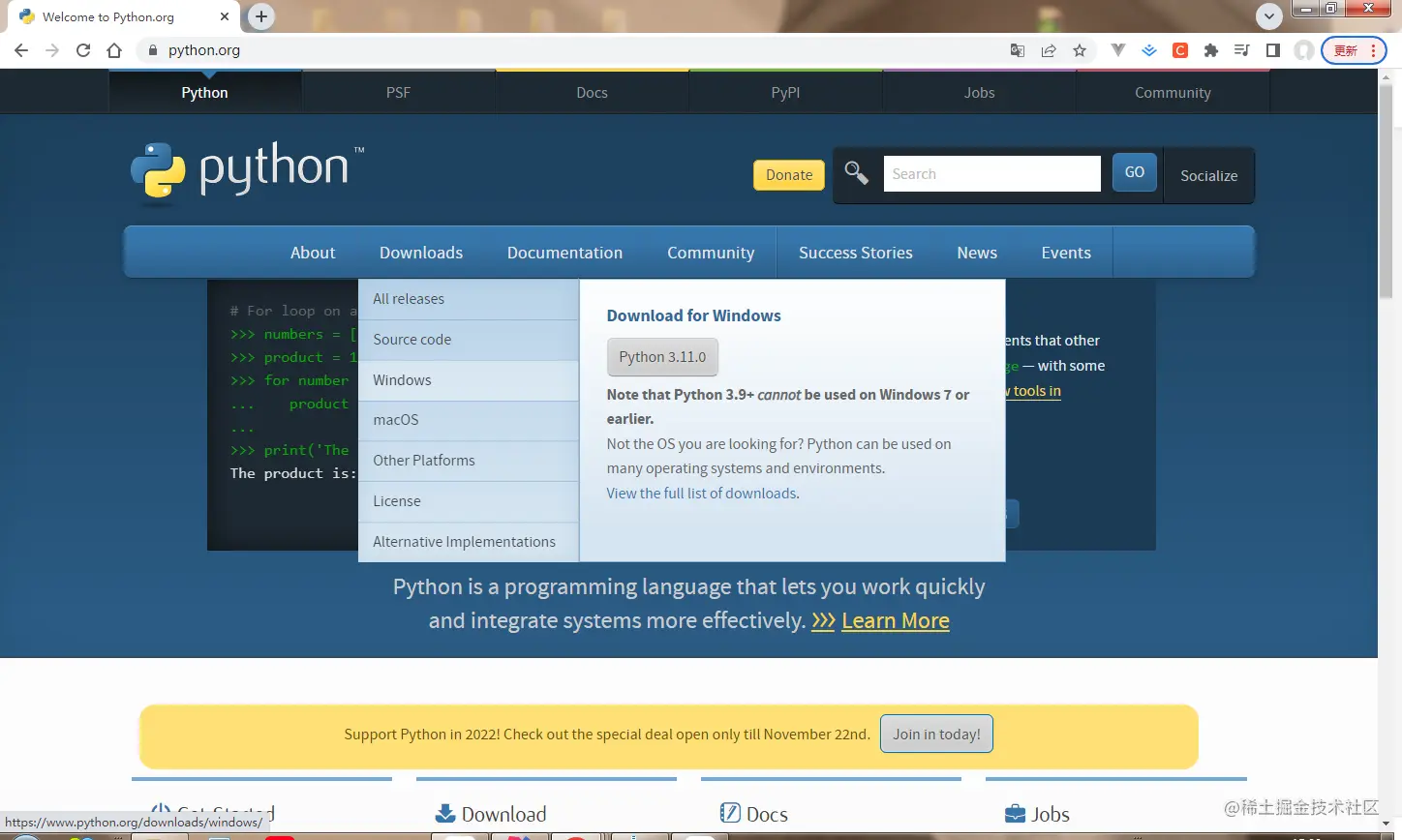Select the PSF top site tab
1402x840 pixels.
click(398, 92)
